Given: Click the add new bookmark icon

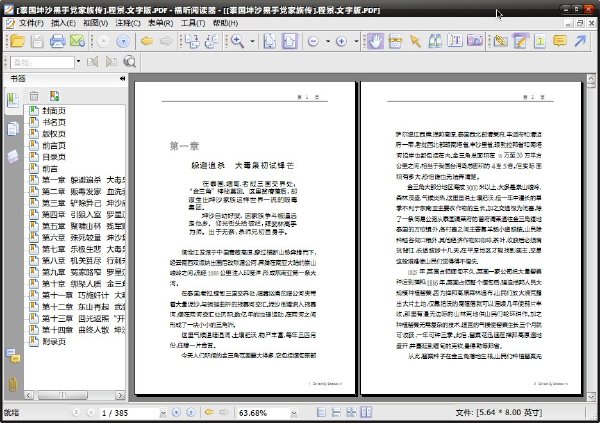Looking at the screenshot, I should click(54, 96).
